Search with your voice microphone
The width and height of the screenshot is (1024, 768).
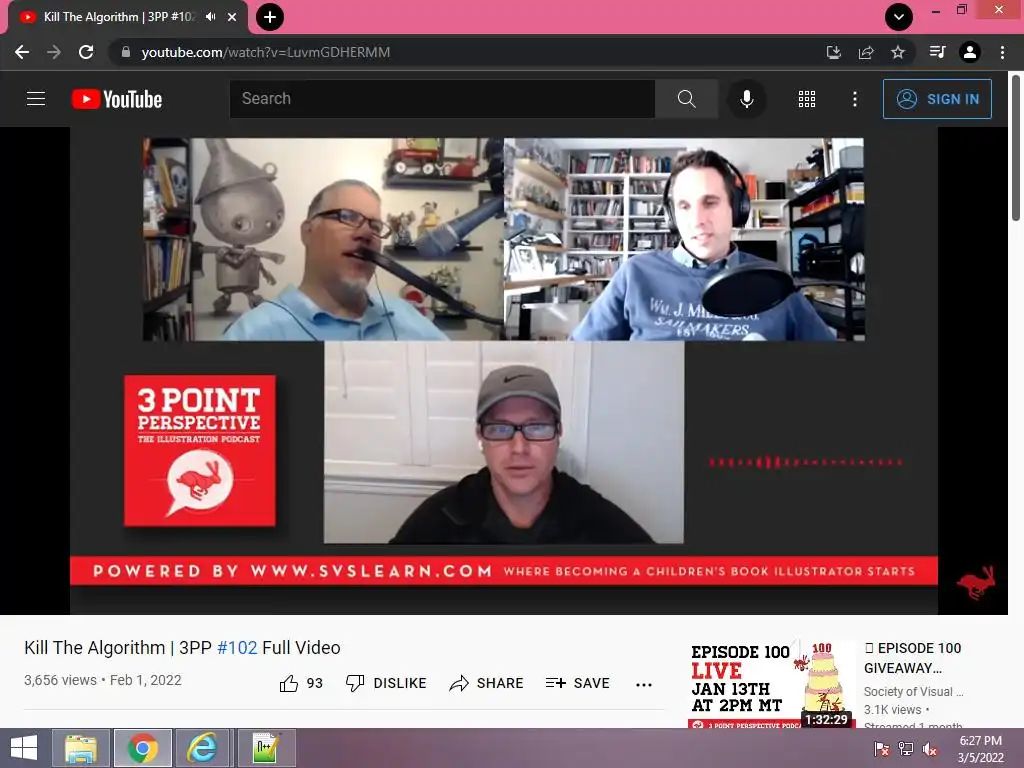point(746,99)
